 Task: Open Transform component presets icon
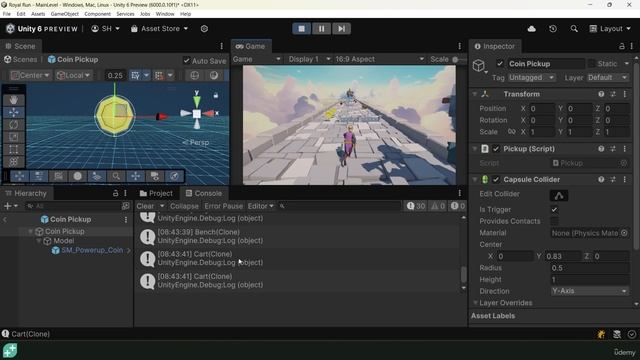coord(613,94)
